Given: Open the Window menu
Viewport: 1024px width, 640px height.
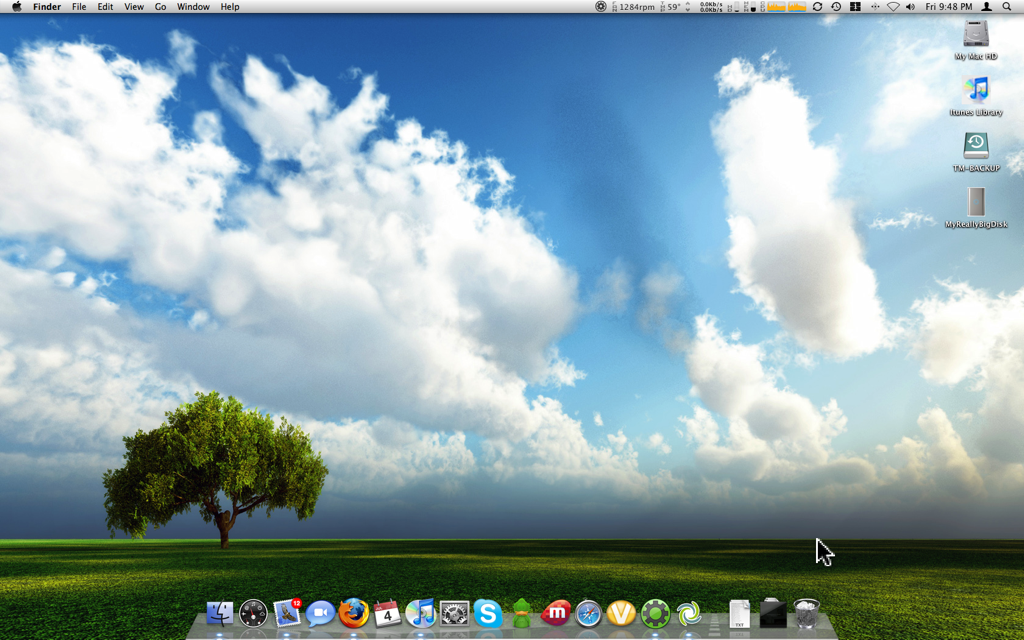Looking at the screenshot, I should [x=193, y=7].
